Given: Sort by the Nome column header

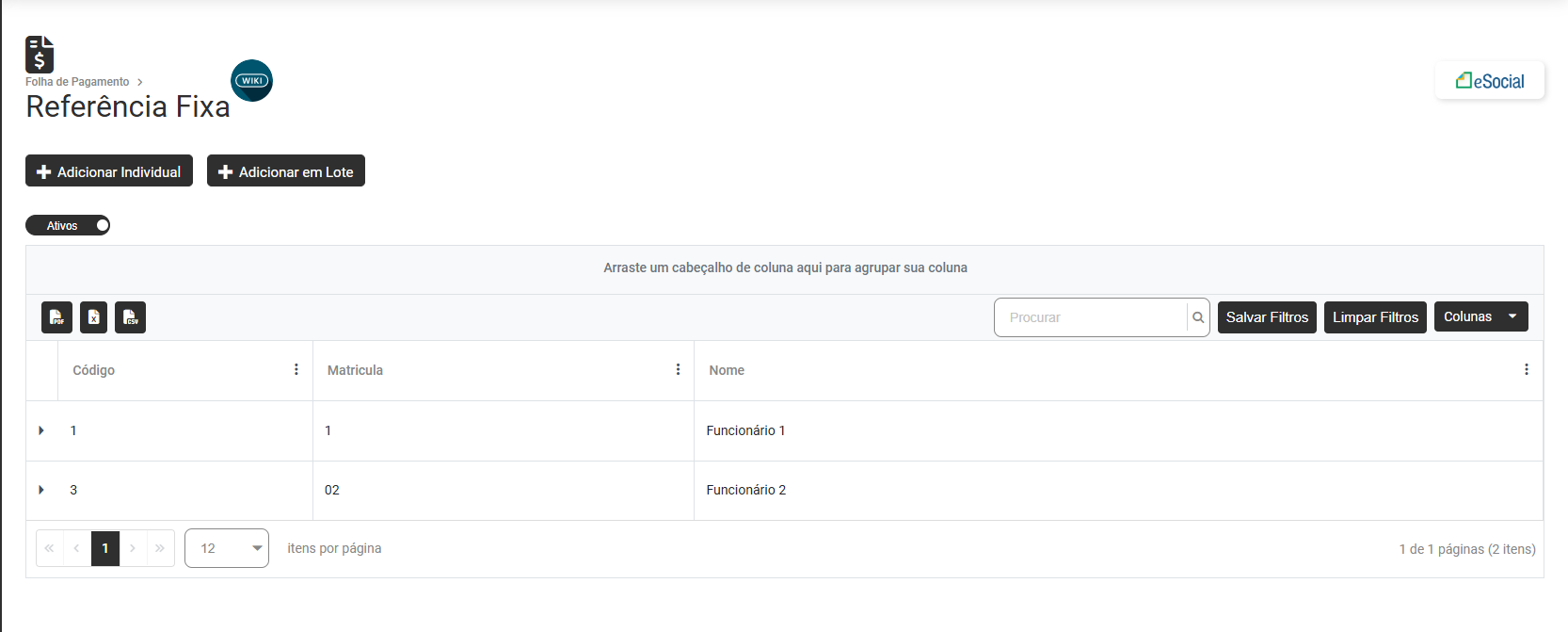Looking at the screenshot, I should point(727,370).
